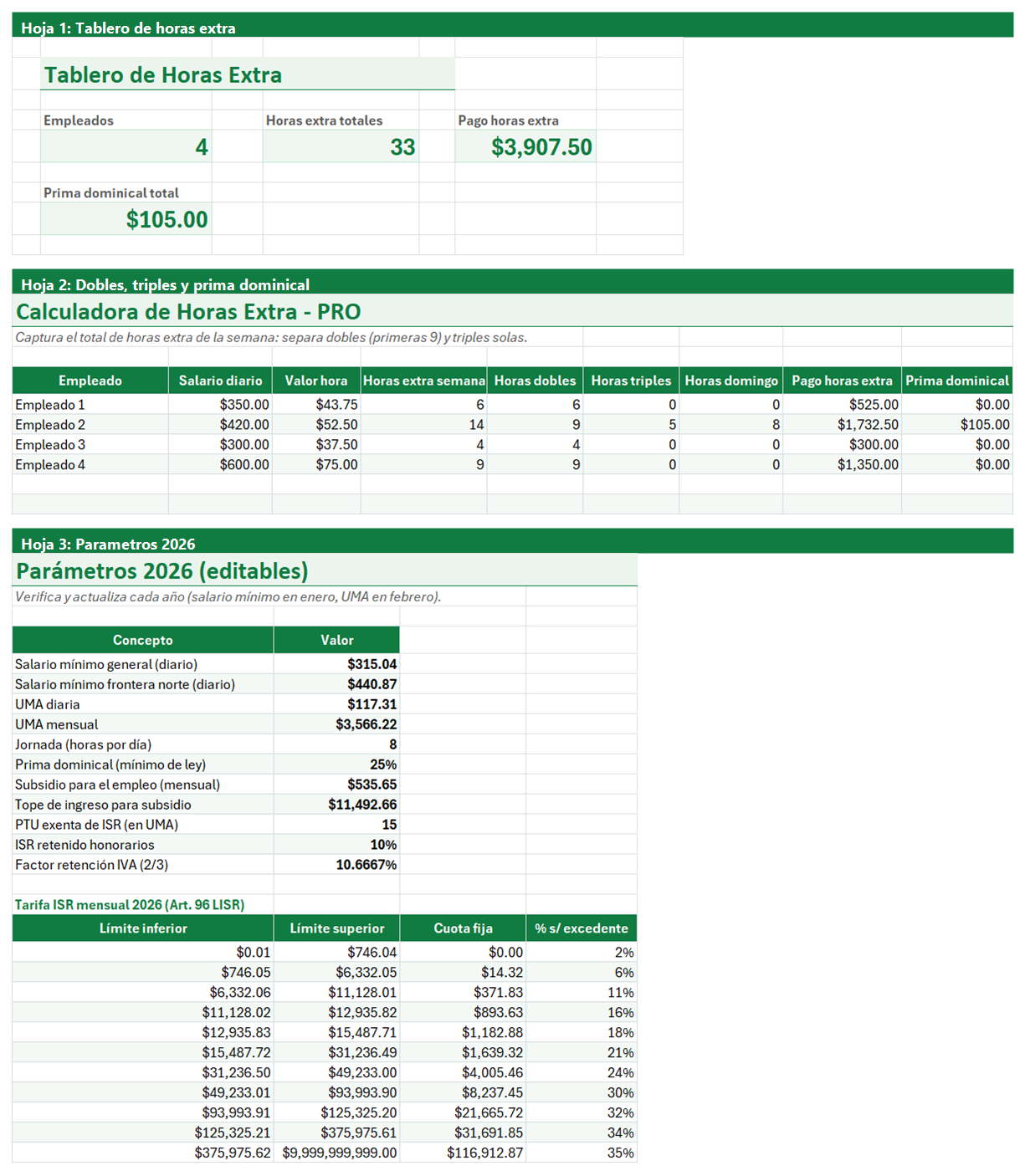Click salario mínimo frontera norte value $440.87
This screenshot has height=1176, width=1025.
[336, 684]
